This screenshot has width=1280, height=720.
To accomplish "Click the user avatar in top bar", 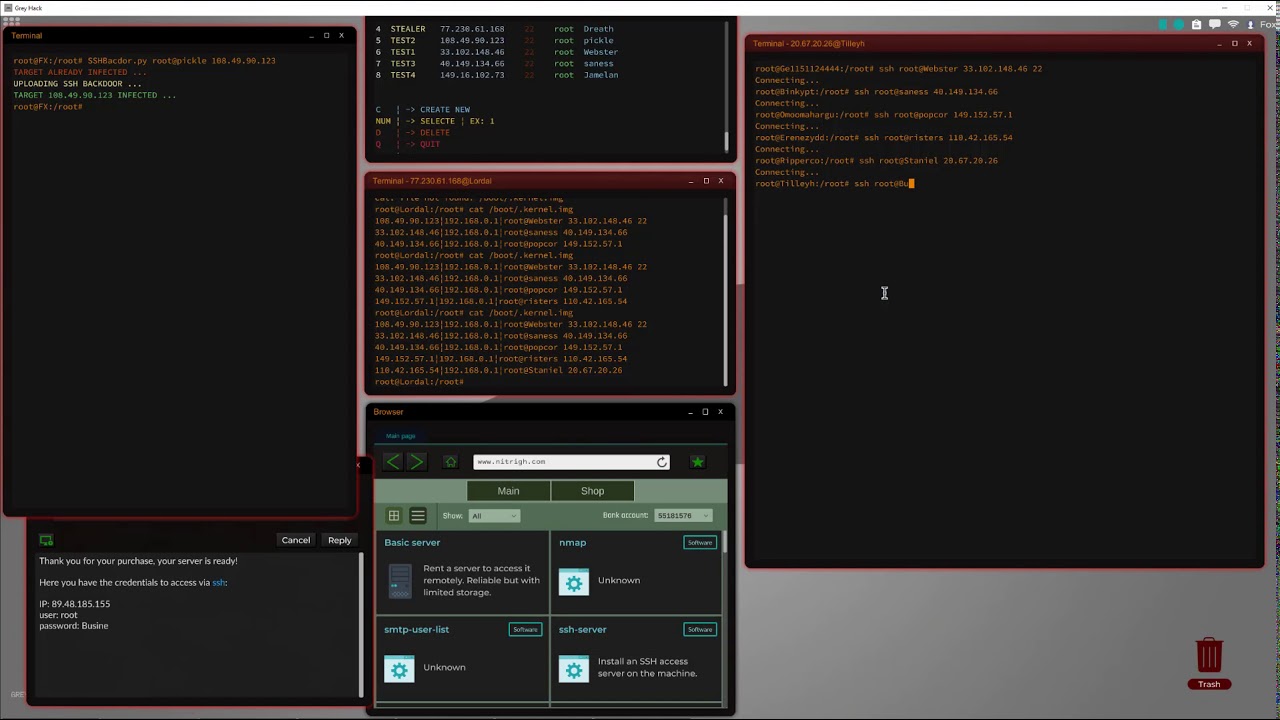I will (x=1250, y=24).
